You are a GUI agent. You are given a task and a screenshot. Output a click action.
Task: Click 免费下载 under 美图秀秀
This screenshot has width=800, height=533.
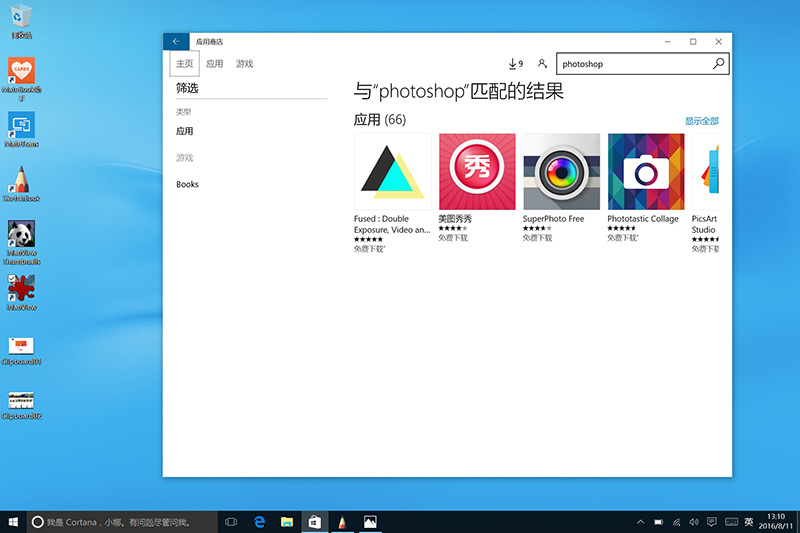453,238
